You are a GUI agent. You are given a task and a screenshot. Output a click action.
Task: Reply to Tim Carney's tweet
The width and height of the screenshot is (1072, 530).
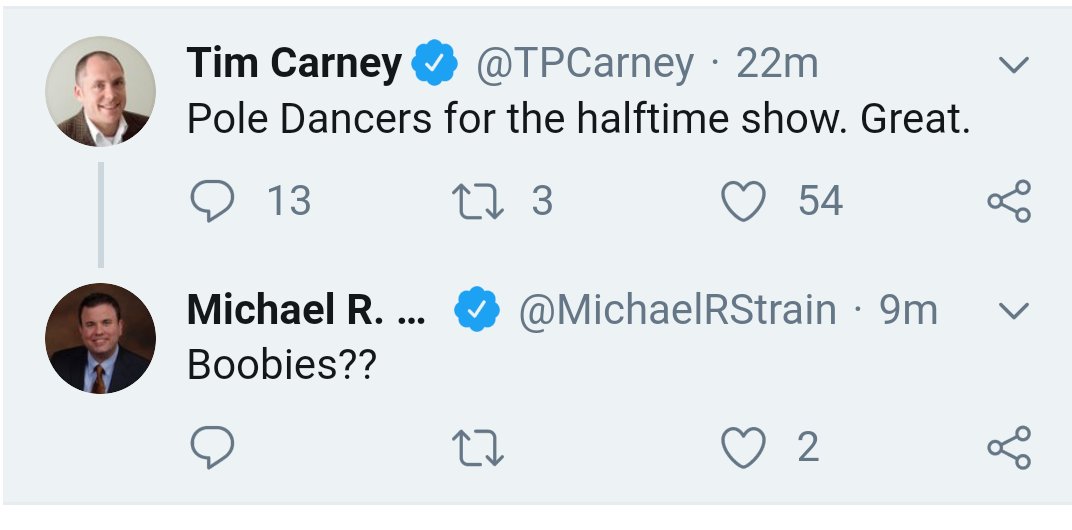click(212, 201)
